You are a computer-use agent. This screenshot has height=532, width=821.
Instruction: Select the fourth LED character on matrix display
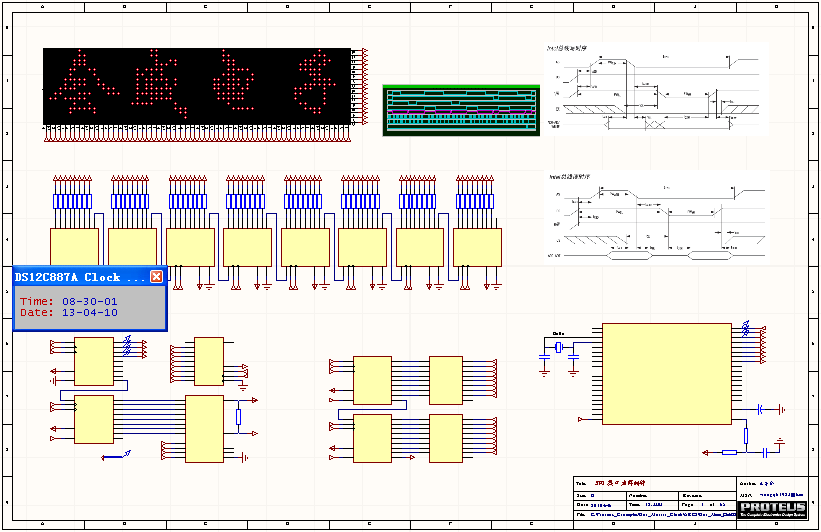click(x=316, y=82)
